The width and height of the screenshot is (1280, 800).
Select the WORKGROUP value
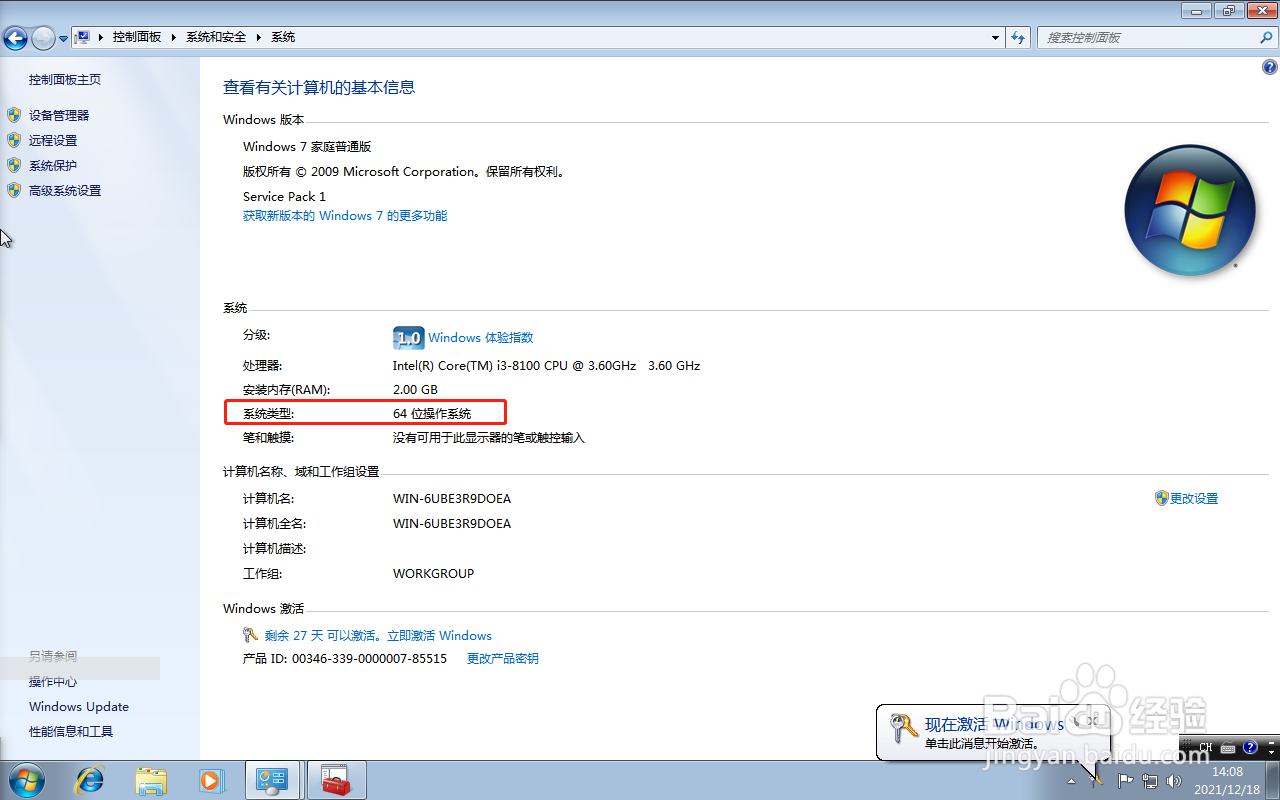click(434, 573)
